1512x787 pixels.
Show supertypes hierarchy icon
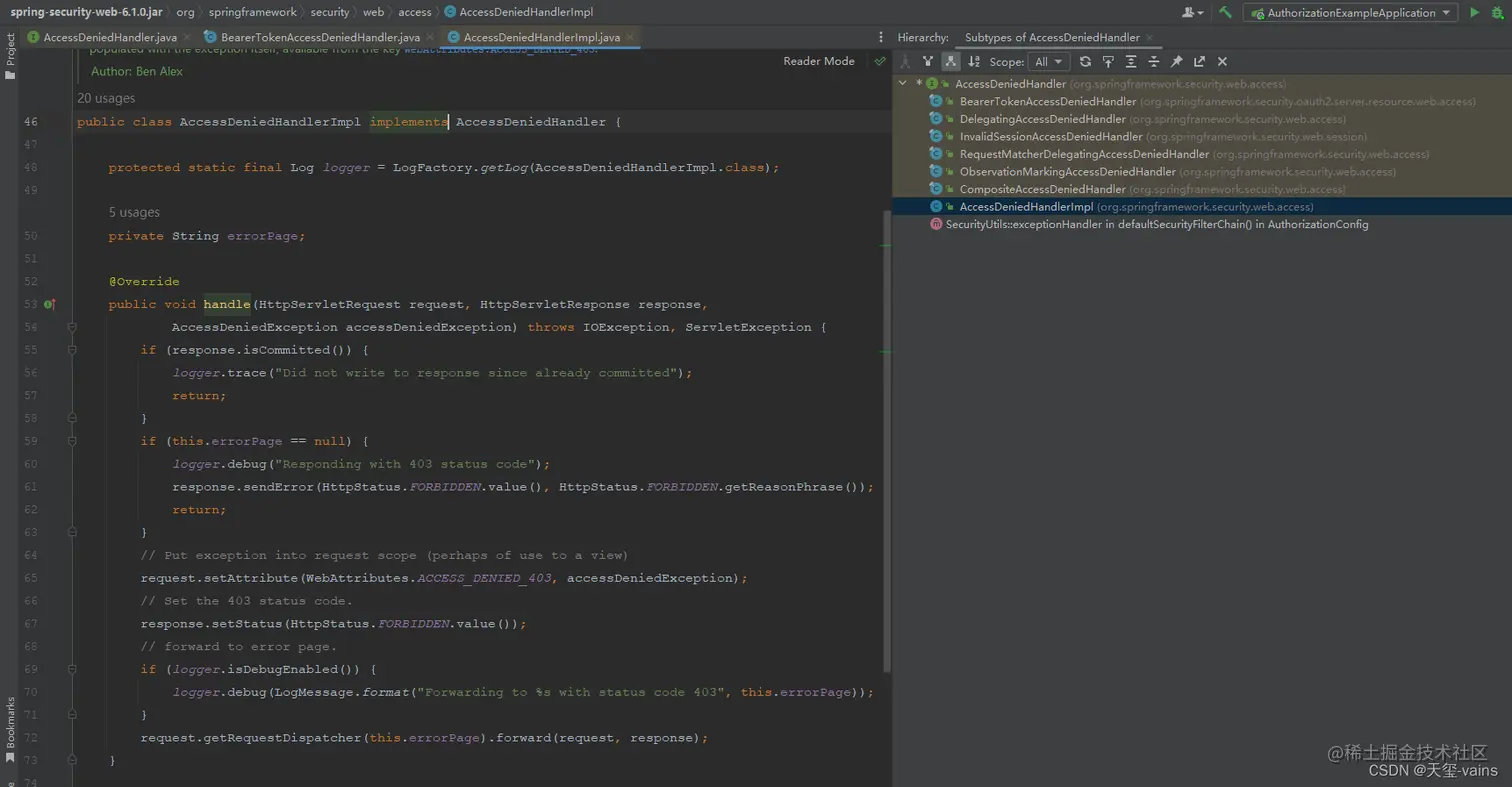pos(928,61)
